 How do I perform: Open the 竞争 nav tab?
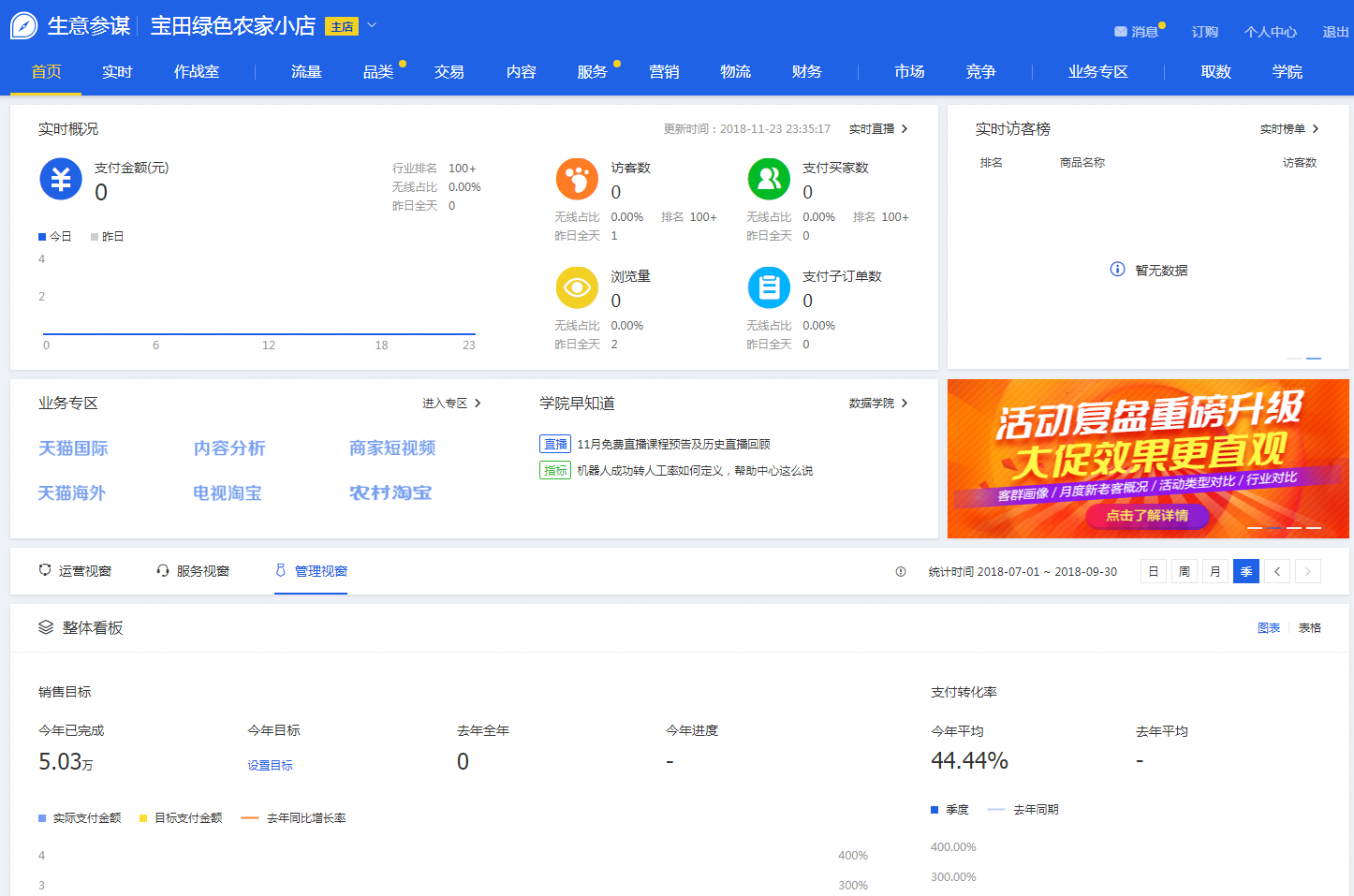(x=981, y=72)
